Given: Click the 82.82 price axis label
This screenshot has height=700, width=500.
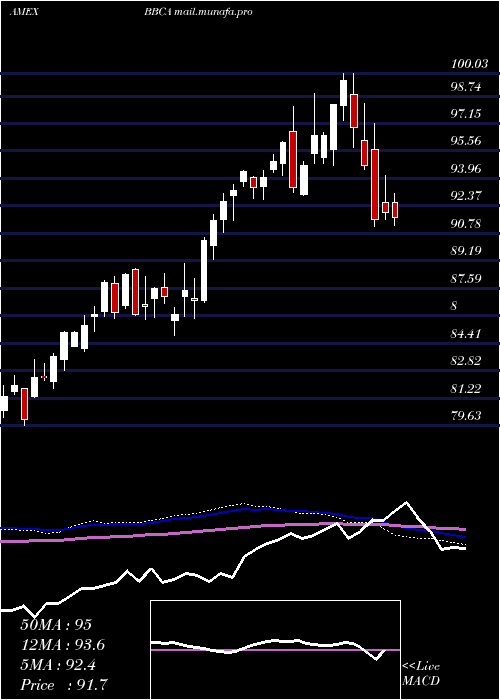Looking at the screenshot, I should coord(466,361).
